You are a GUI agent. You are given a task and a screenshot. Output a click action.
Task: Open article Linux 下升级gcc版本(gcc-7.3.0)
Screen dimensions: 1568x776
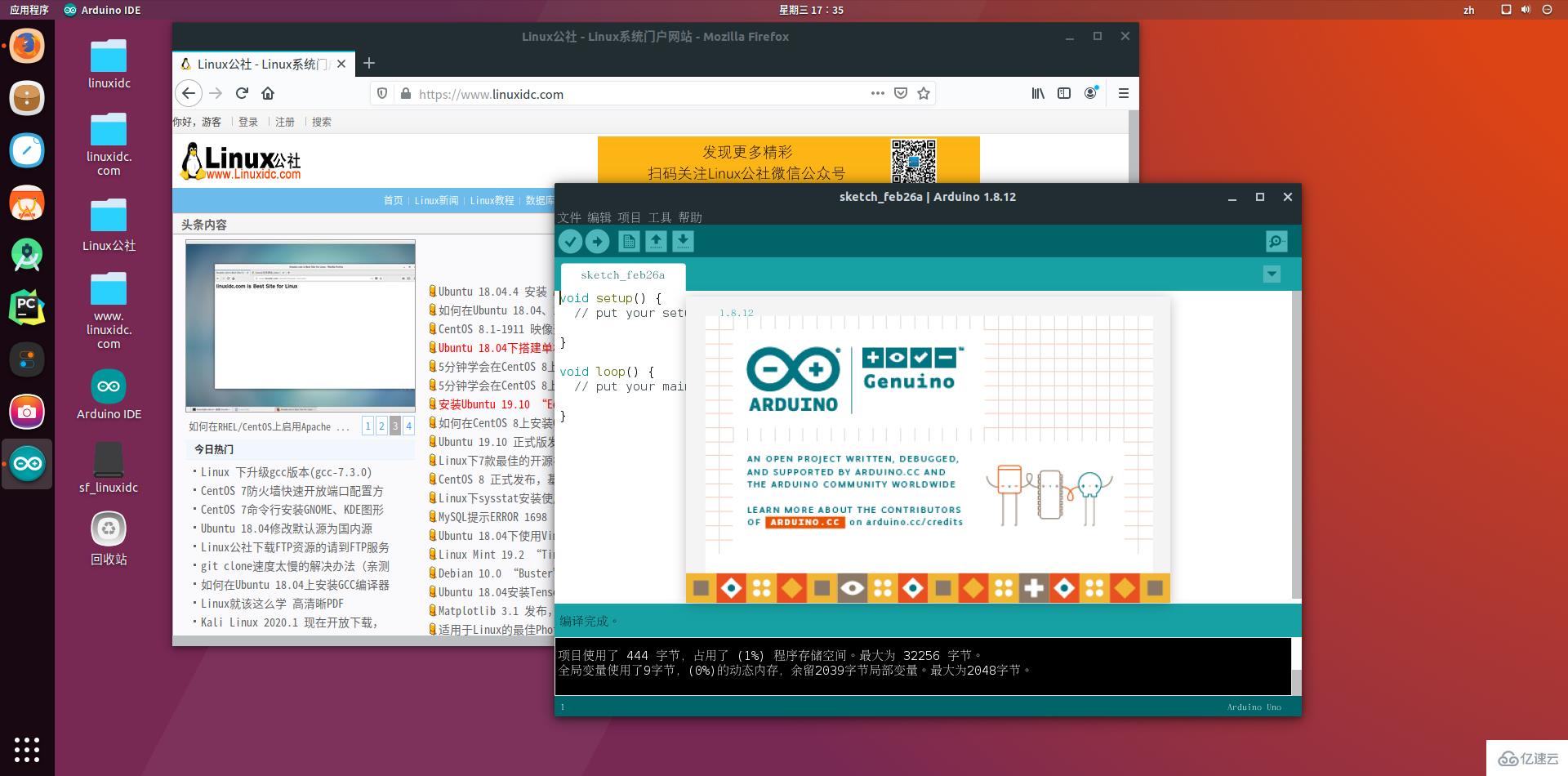click(x=286, y=472)
